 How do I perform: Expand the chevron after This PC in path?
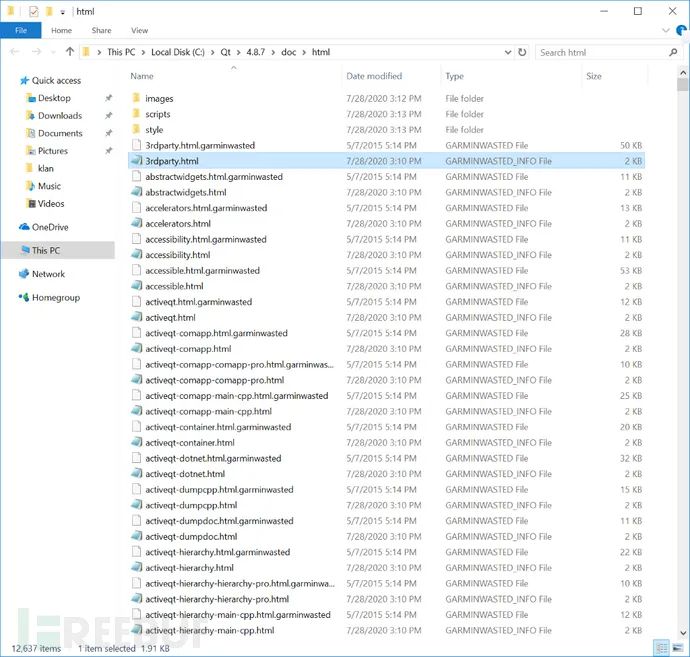pos(143,52)
